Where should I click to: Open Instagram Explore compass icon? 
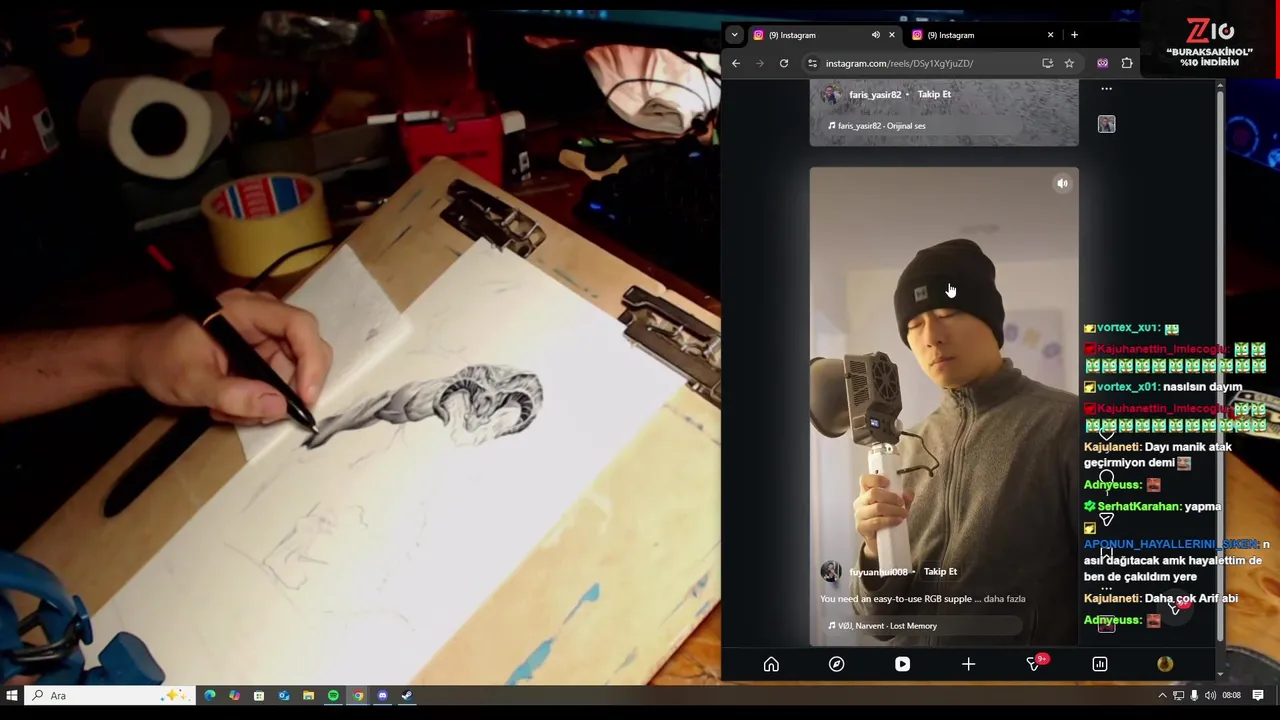point(836,664)
